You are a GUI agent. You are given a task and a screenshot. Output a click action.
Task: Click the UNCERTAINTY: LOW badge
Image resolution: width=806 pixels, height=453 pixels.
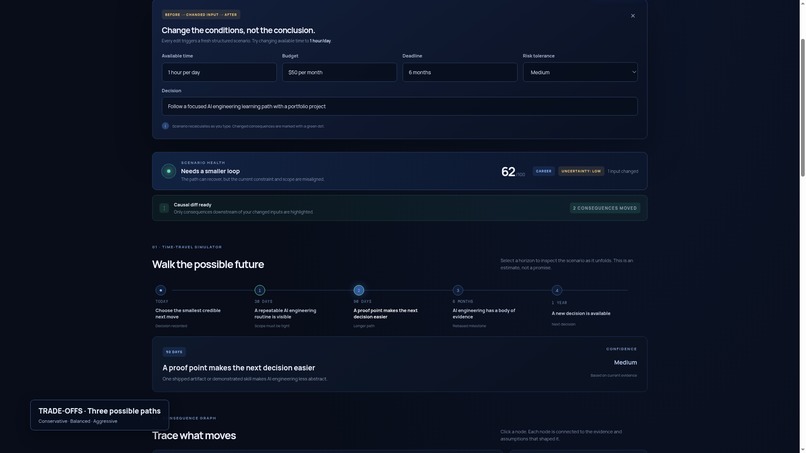tap(581, 171)
